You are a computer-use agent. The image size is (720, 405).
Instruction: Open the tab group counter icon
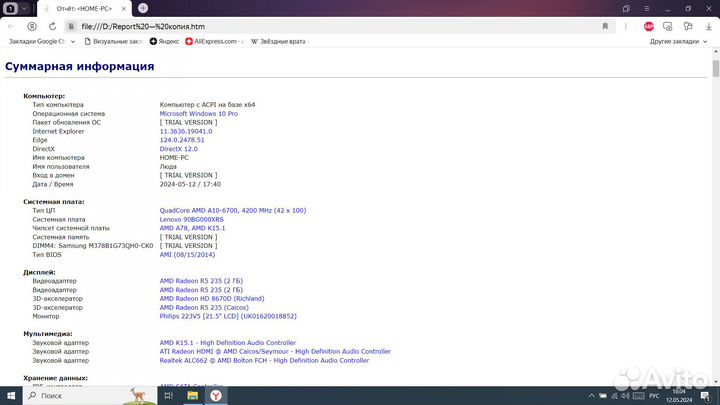[x=11, y=8]
